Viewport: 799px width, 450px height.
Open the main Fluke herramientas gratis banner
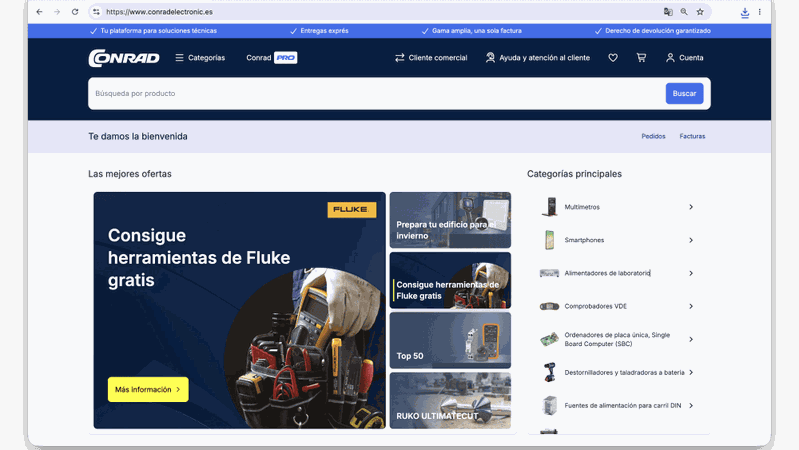click(239, 310)
